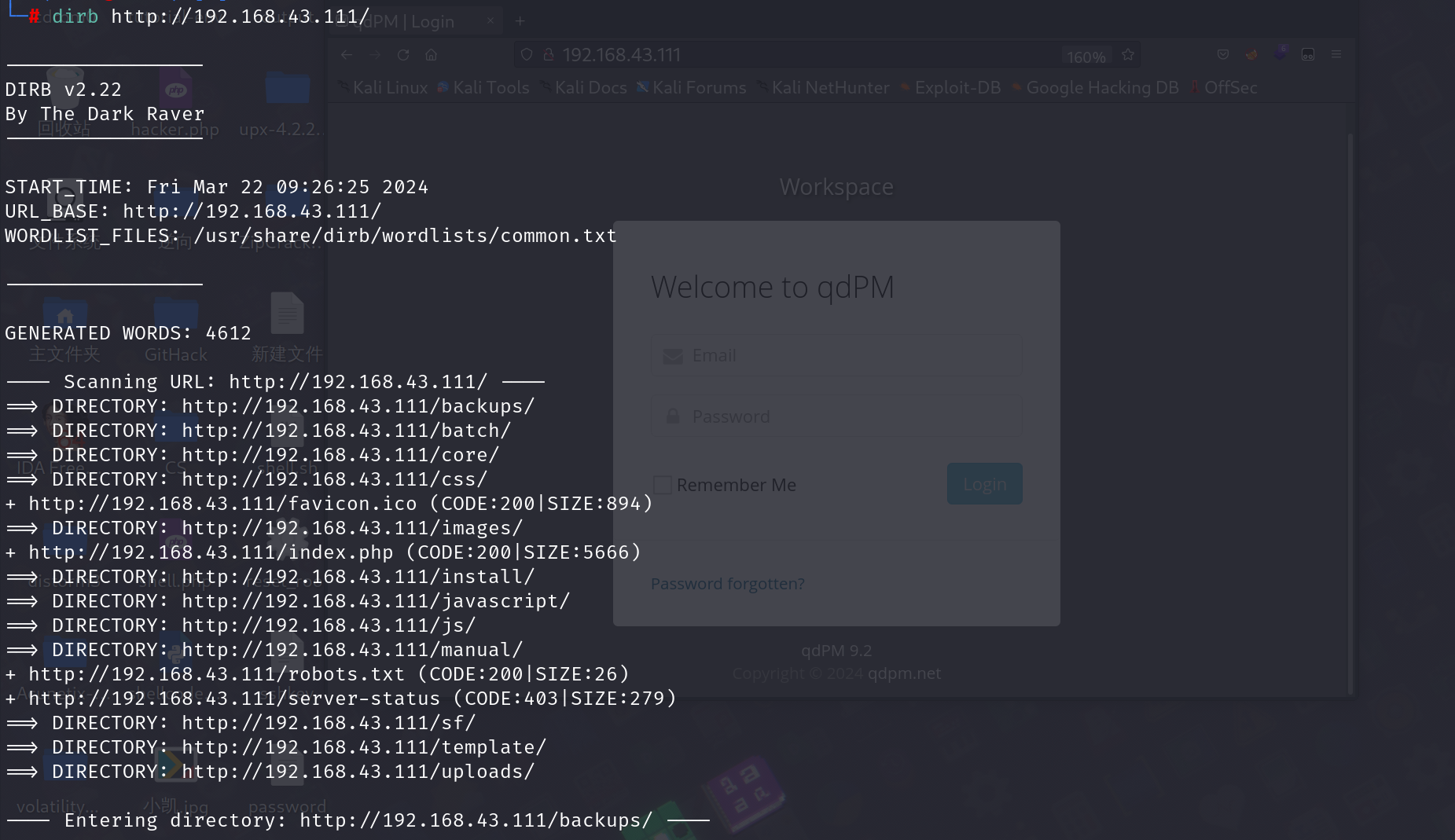This screenshot has height=840, width=1455.
Task: Click the /install/ DIRECTORY result line
Action: point(270,577)
